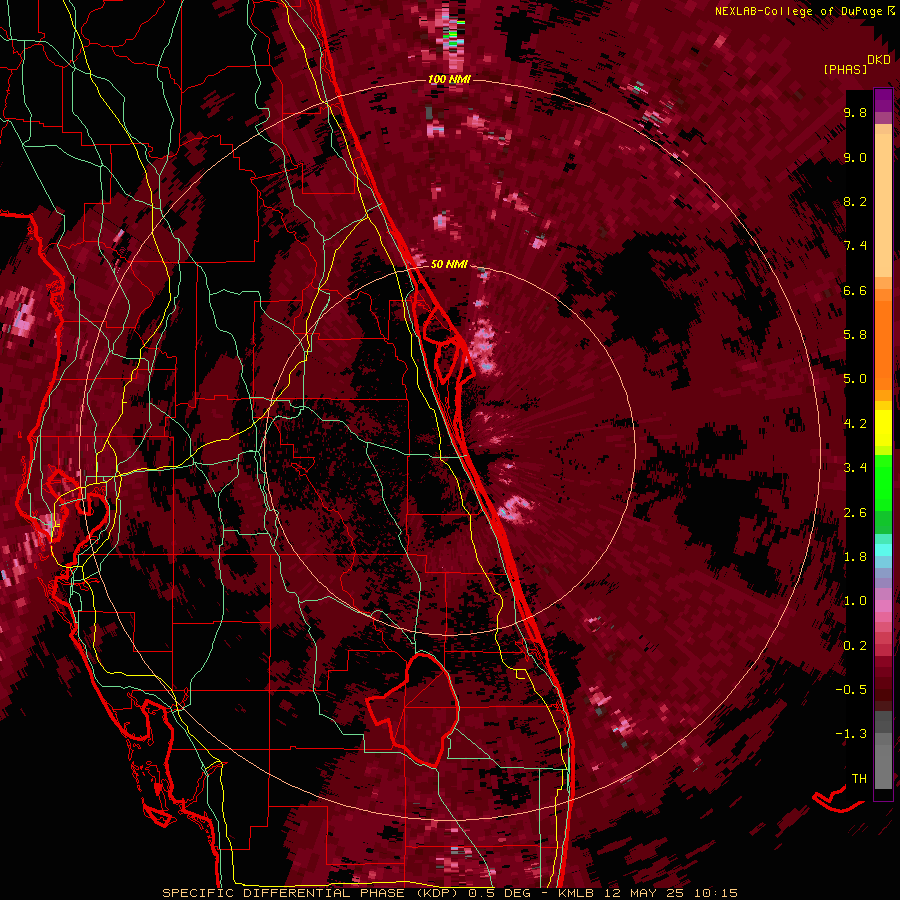Image resolution: width=900 pixels, height=900 pixels.
Task: Click the NEXLAB-College of DuPage credit text
Action: click(798, 11)
